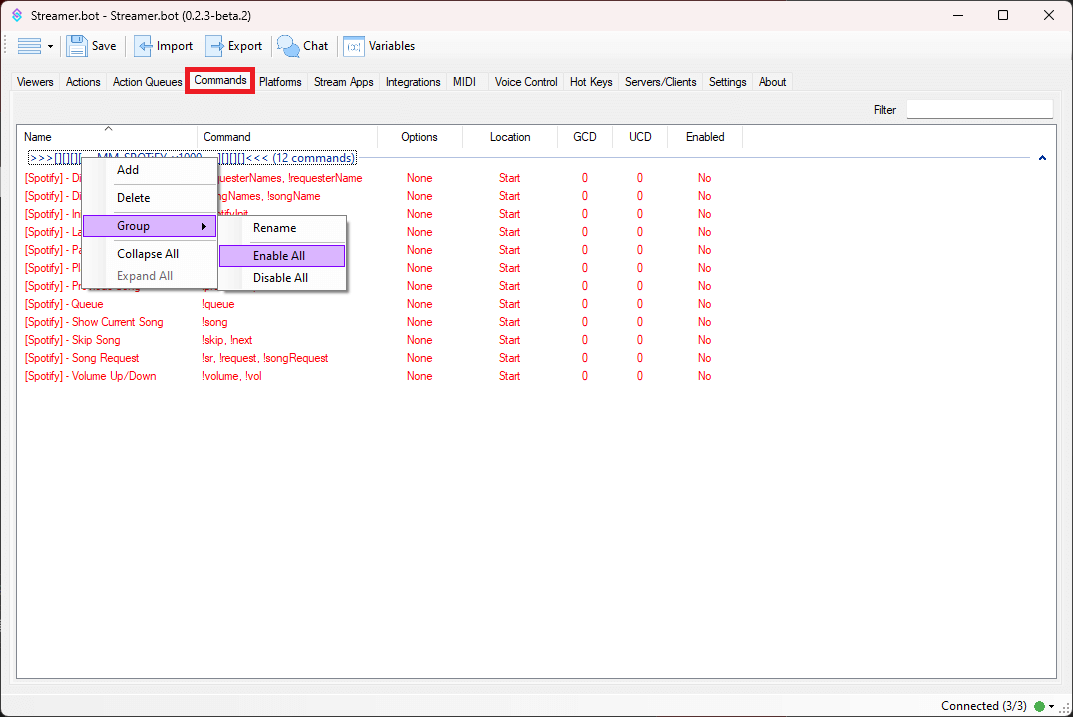Click the Variables button label
Image resolution: width=1073 pixels, height=717 pixels.
point(392,46)
